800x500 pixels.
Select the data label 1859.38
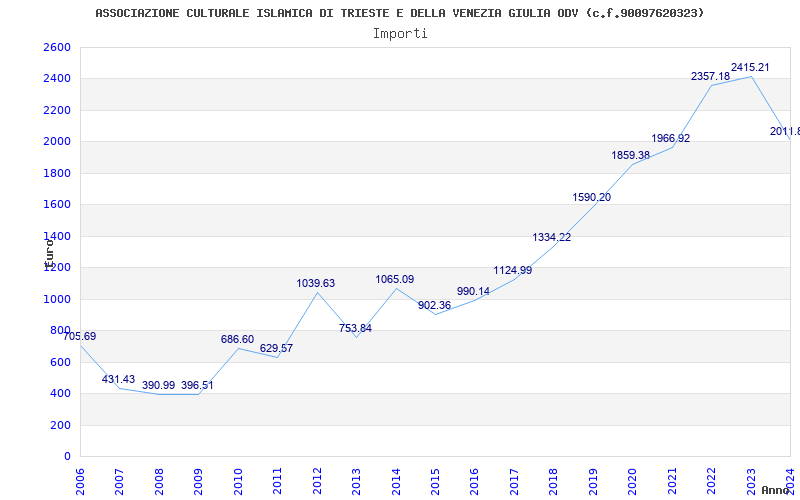coord(631,155)
